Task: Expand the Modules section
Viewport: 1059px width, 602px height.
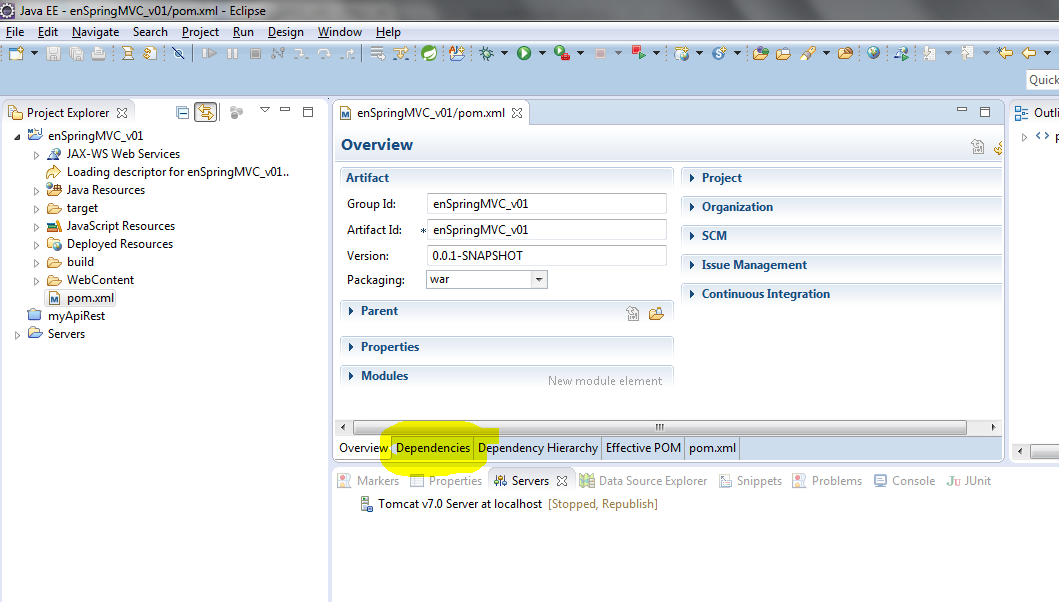Action: click(x=351, y=376)
